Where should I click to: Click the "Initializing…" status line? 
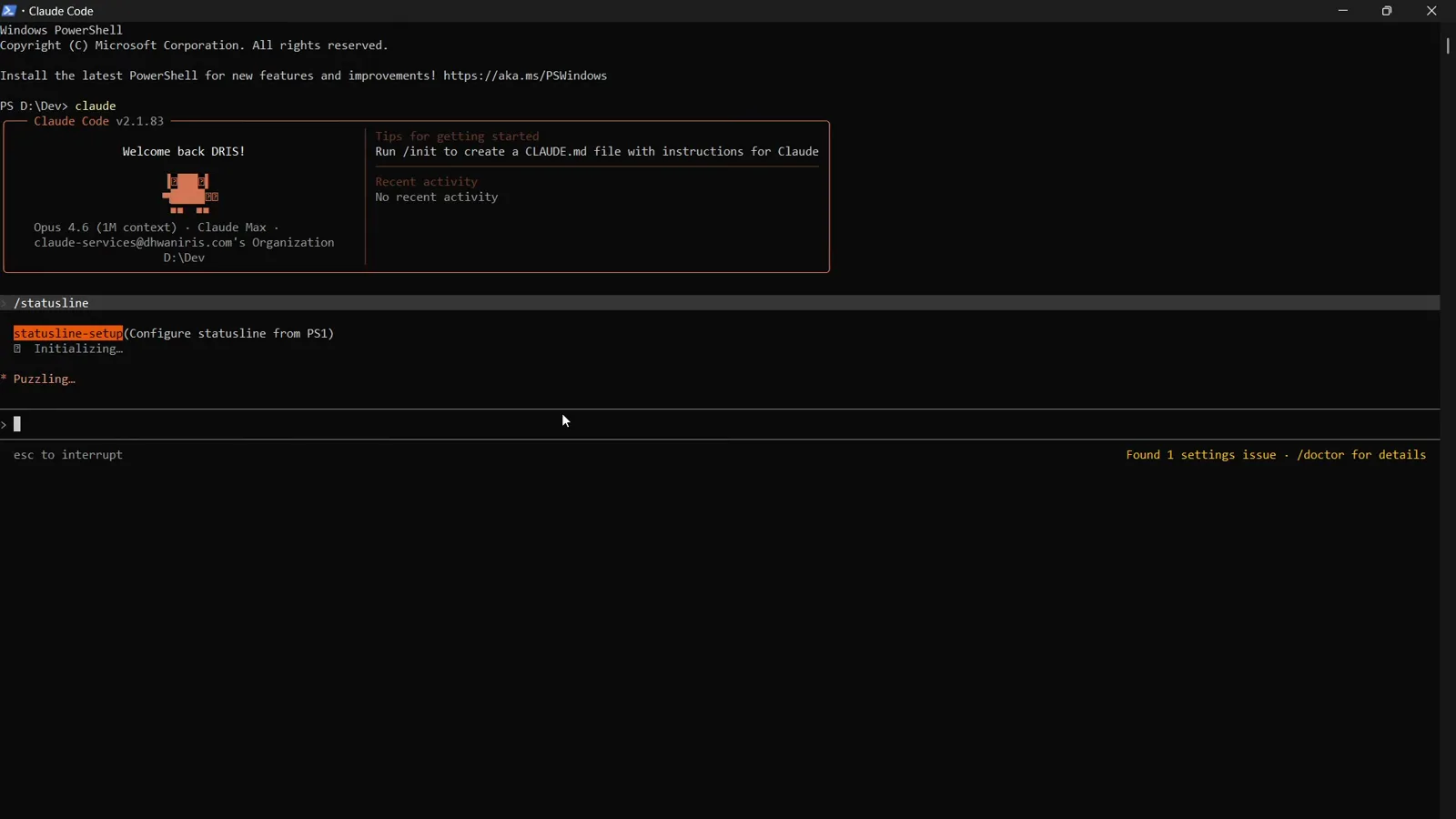[x=68, y=349]
